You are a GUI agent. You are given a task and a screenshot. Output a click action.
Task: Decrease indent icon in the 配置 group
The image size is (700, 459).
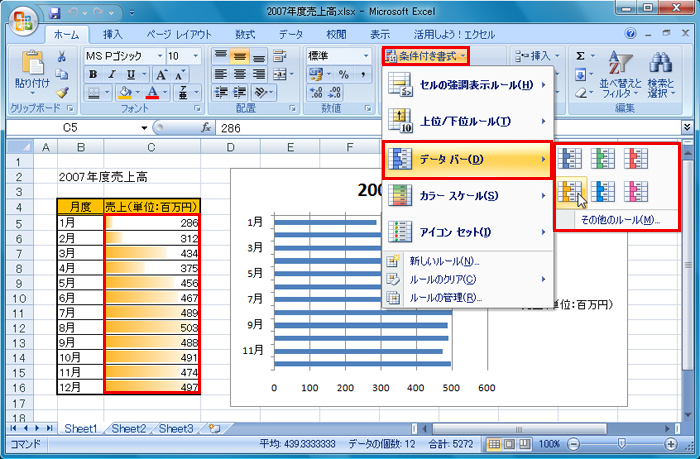pyautogui.click(x=221, y=93)
